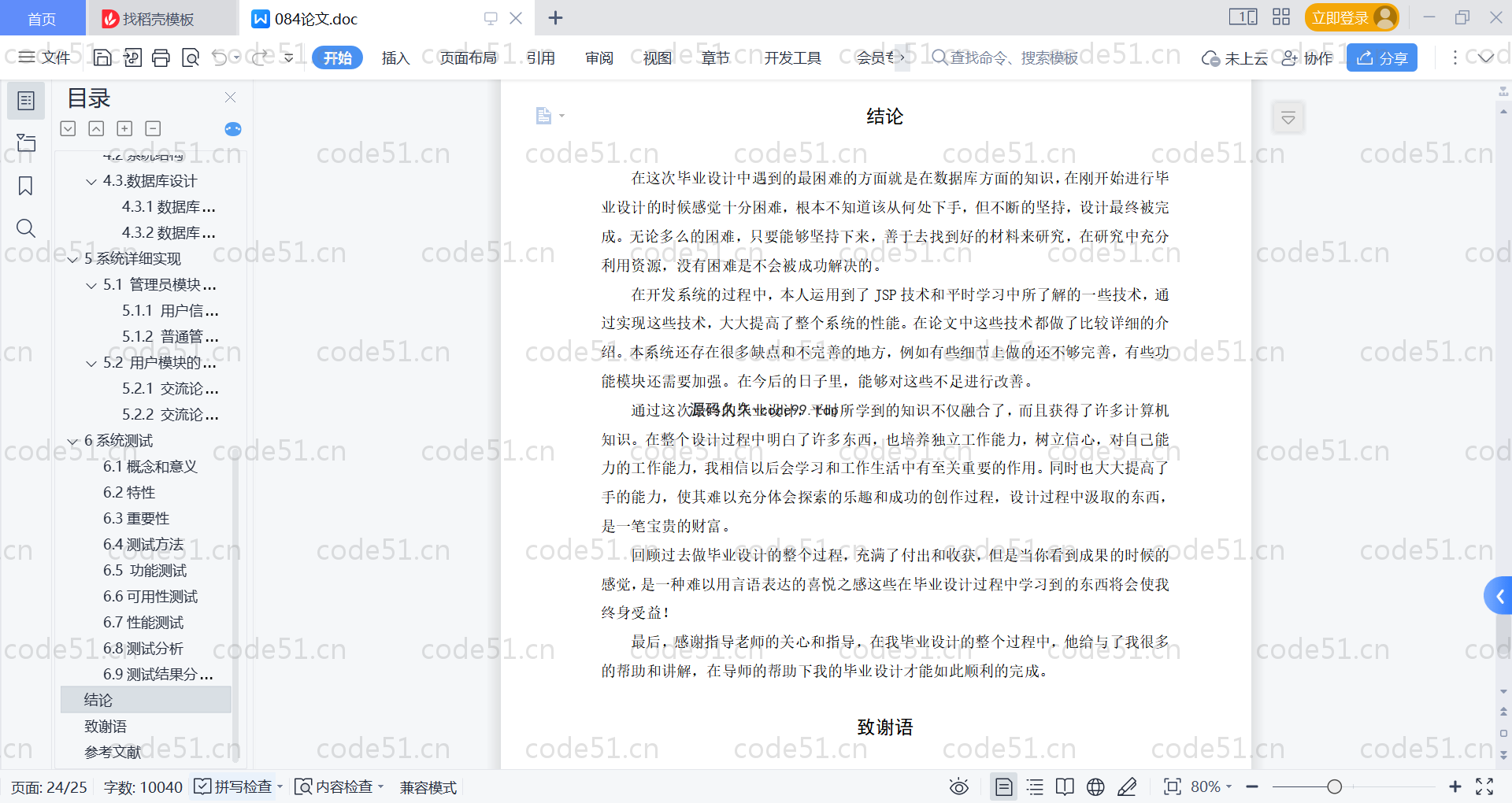Image resolution: width=1512 pixels, height=803 pixels.
Task: Collapse all outline levels icon
Action: click(69, 128)
